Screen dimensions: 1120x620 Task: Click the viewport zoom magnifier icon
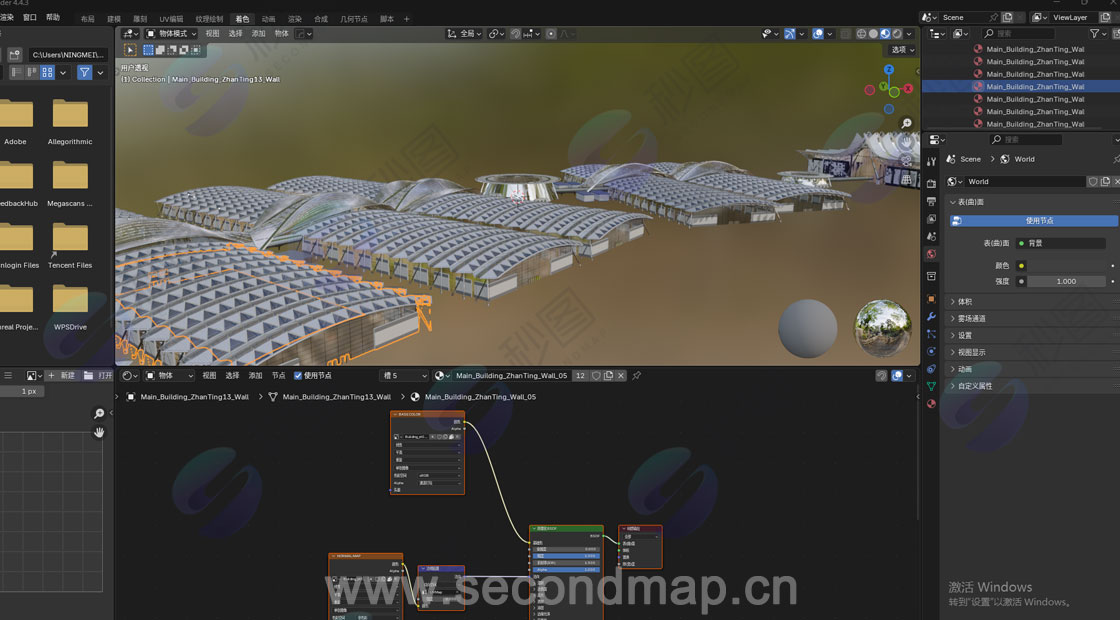[906, 124]
